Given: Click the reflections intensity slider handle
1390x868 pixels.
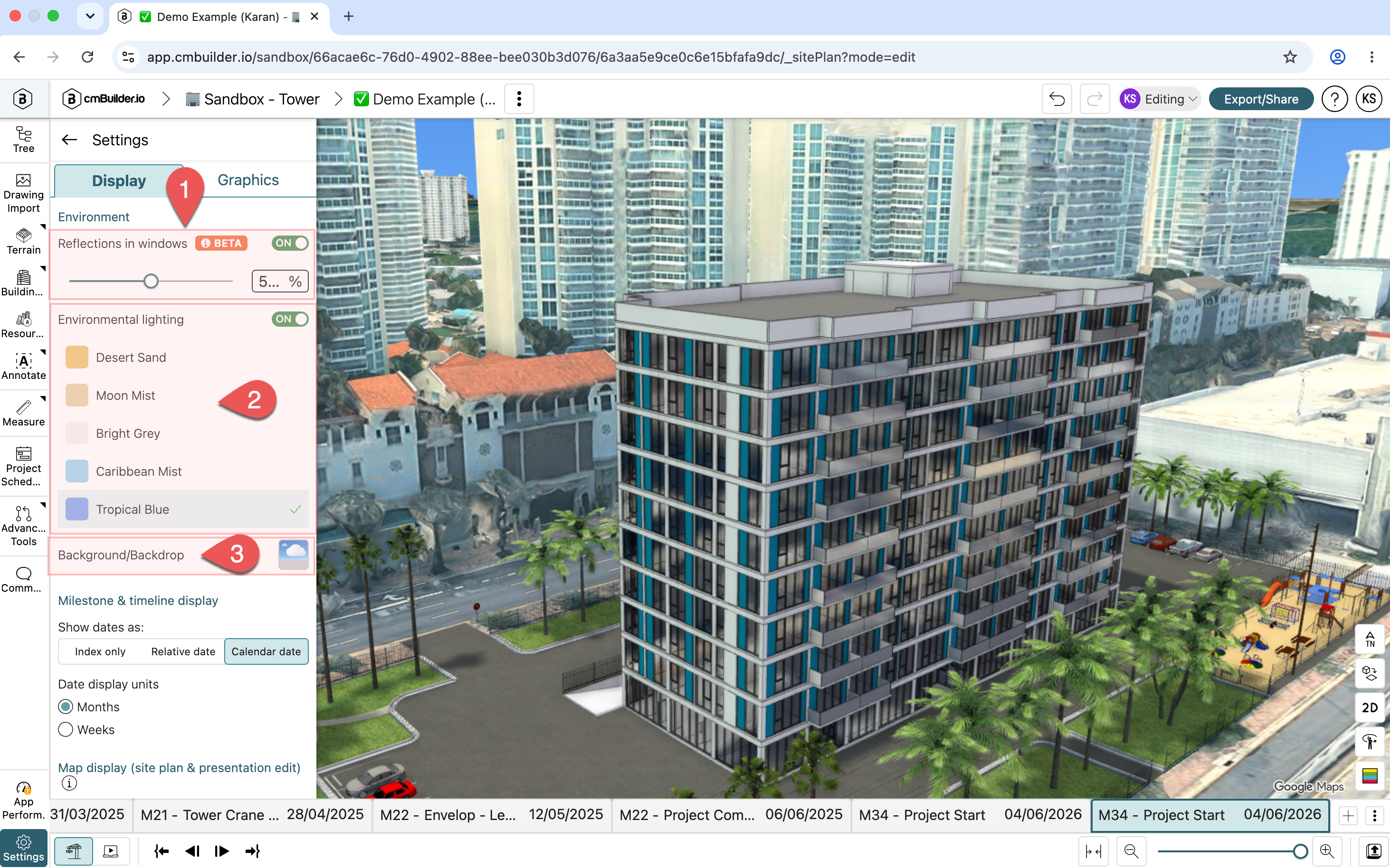Looking at the screenshot, I should point(151,281).
